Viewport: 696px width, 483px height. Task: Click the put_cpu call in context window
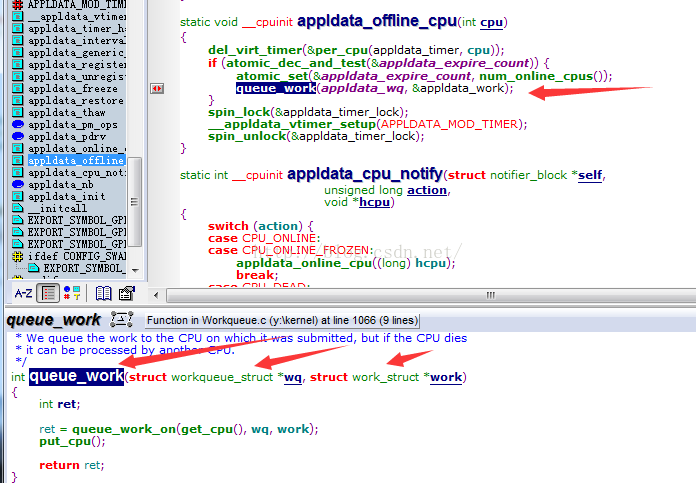point(65,442)
